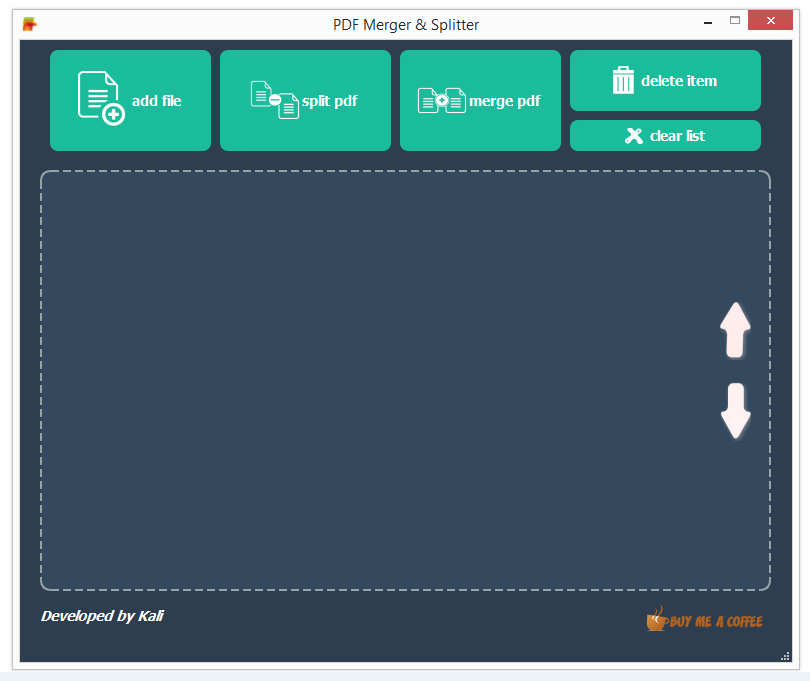Viewport: 810px width, 681px height.
Task: Click inside the empty PDF file list area
Action: (405, 380)
